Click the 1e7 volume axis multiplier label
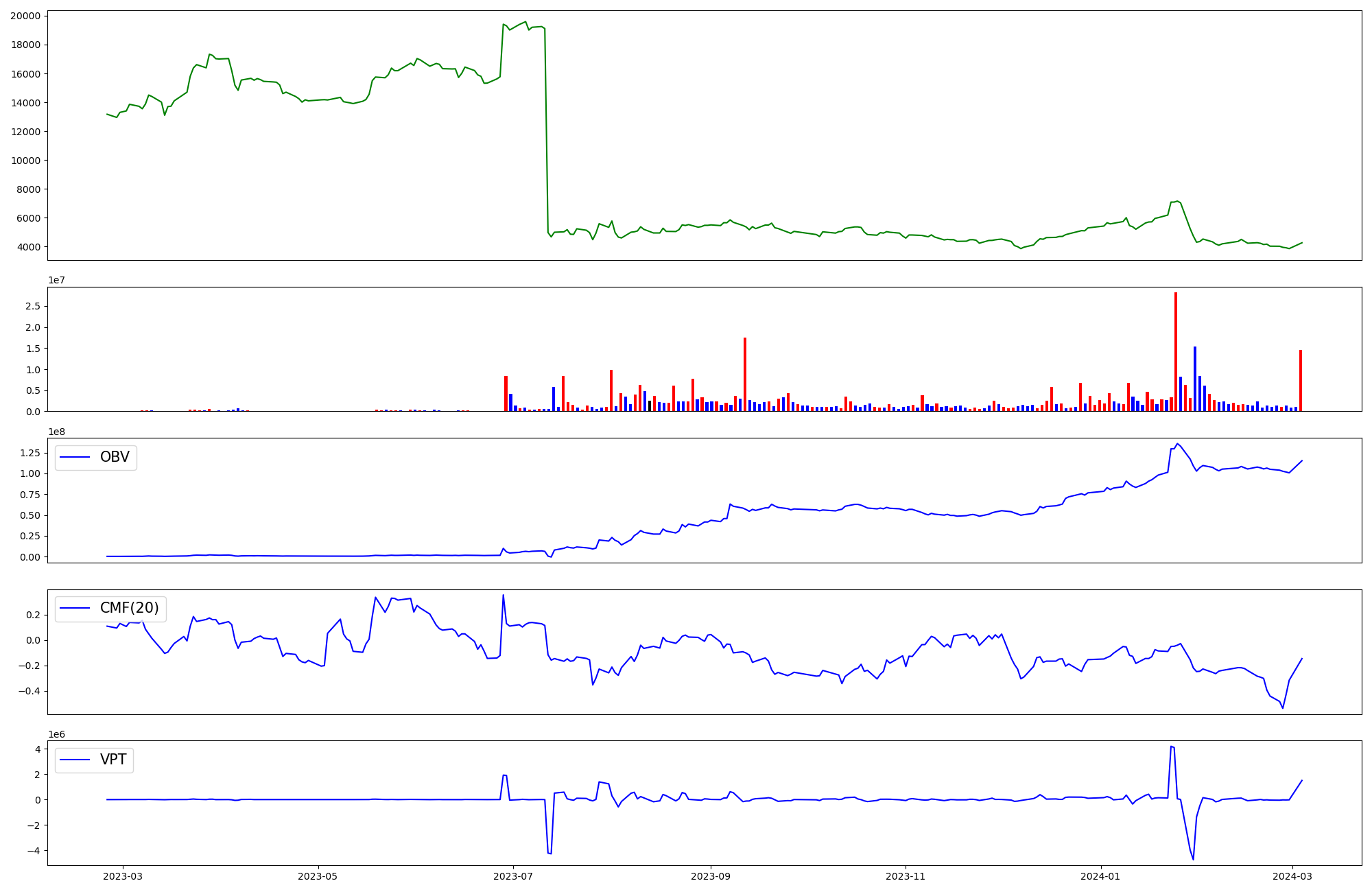Image resolution: width=1372 pixels, height=892 pixels. click(56, 280)
